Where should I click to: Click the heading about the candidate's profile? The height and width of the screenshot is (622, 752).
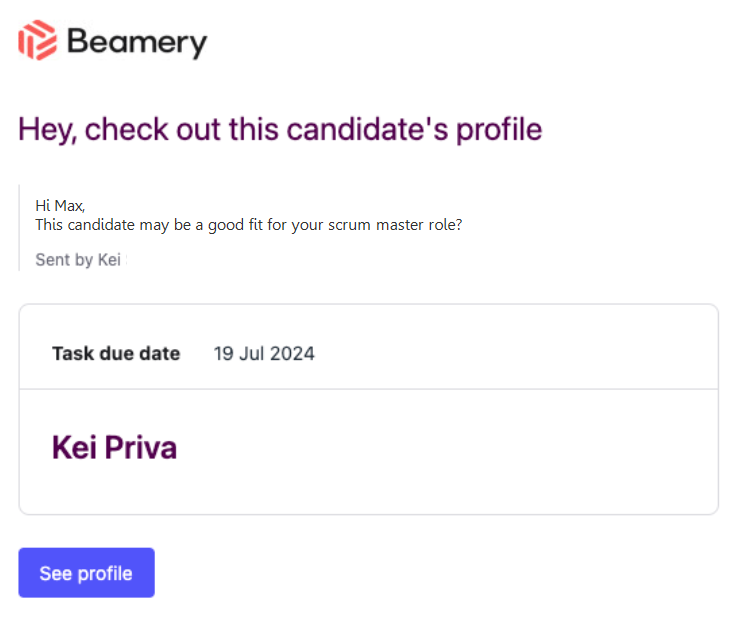[x=280, y=130]
